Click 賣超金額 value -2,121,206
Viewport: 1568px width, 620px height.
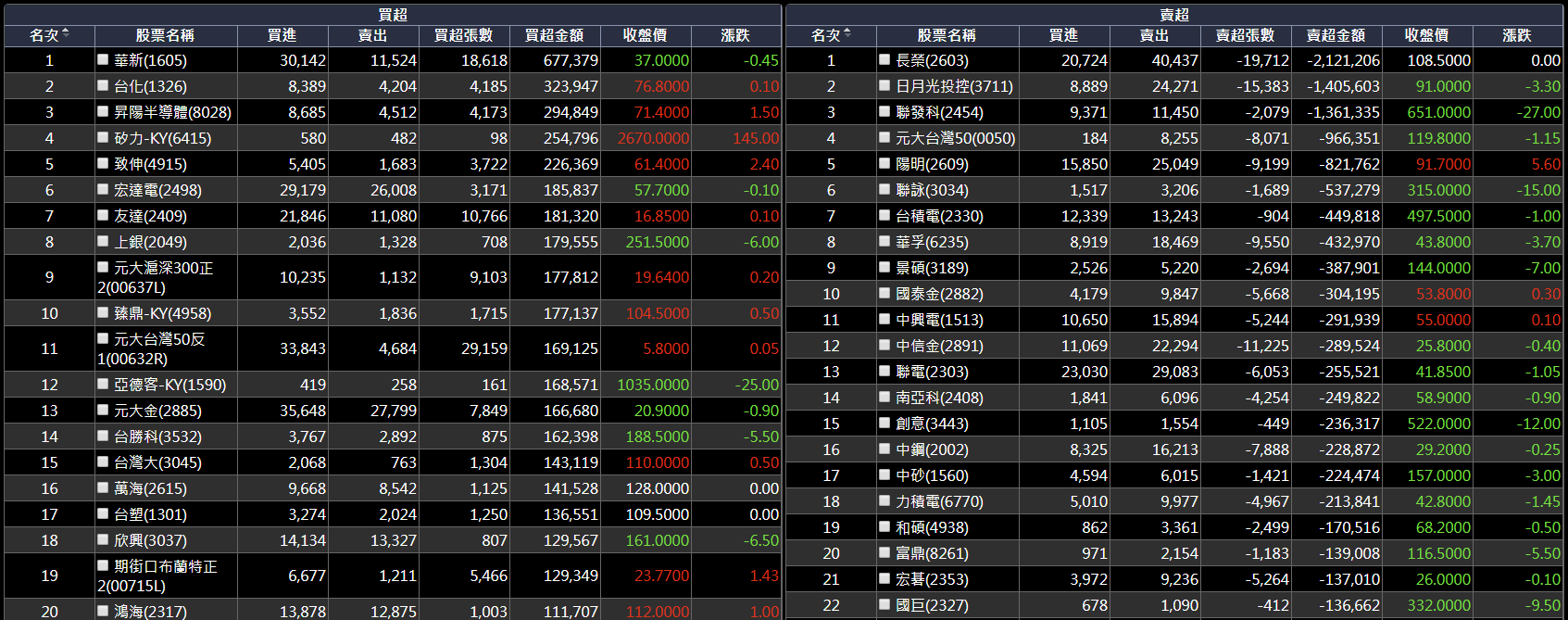coord(1343,60)
